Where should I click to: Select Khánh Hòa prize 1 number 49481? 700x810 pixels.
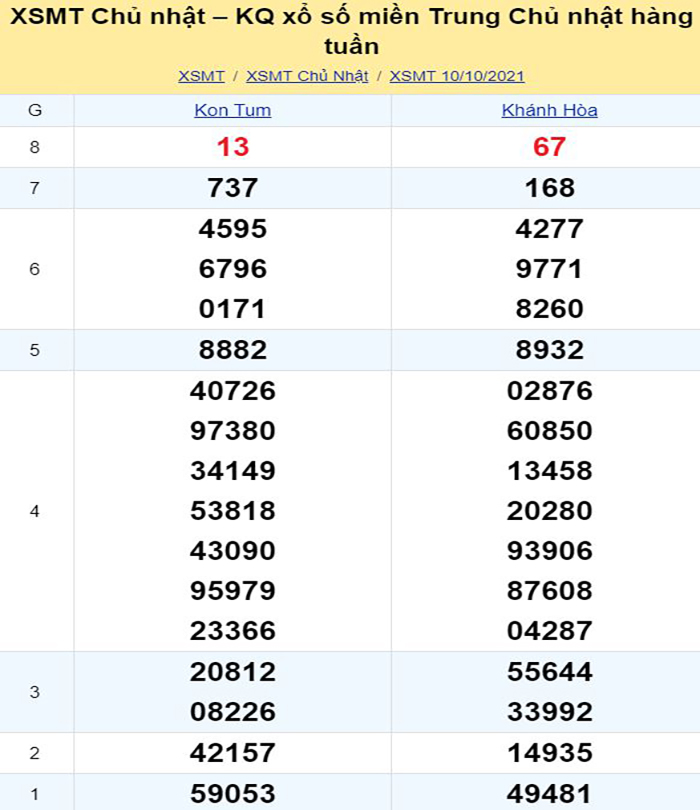click(x=549, y=793)
